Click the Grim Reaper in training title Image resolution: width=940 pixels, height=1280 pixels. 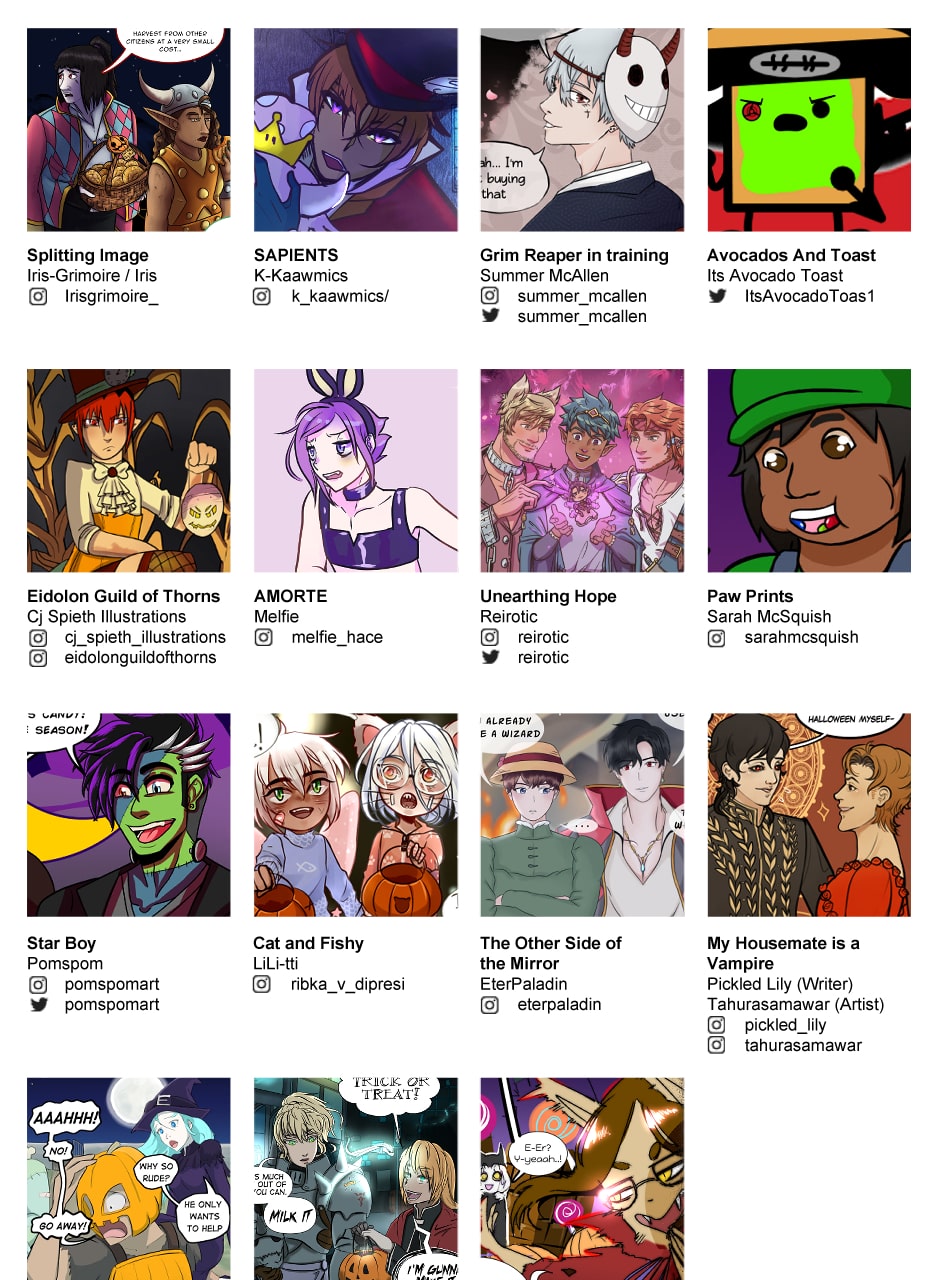tap(574, 255)
